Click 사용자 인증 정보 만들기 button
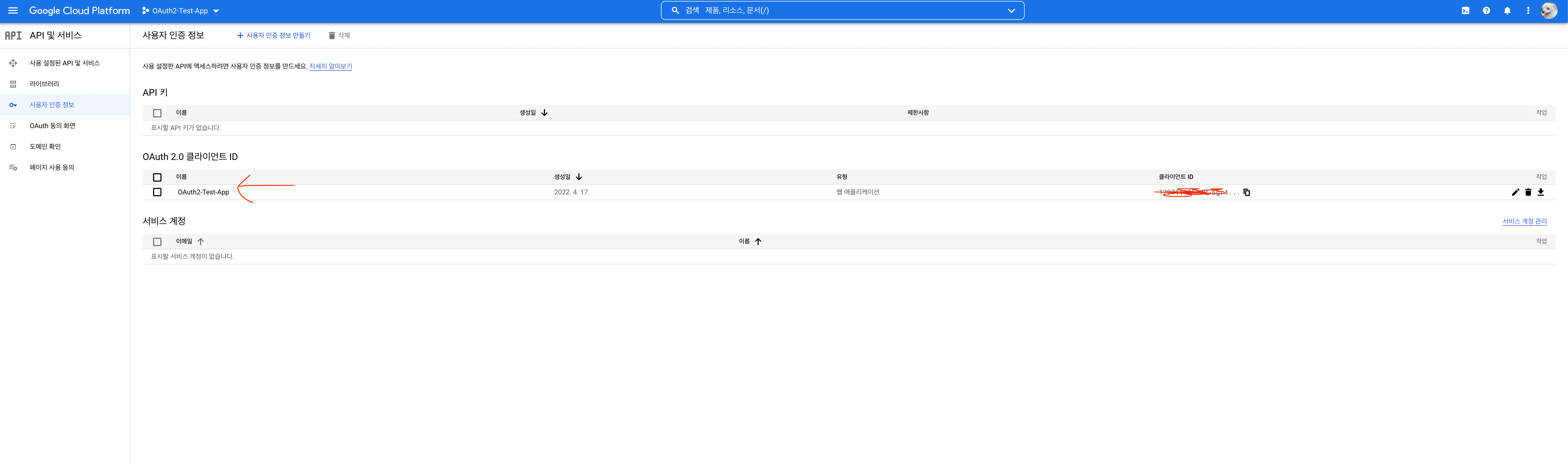Viewport: 1568px width, 464px height. click(273, 35)
